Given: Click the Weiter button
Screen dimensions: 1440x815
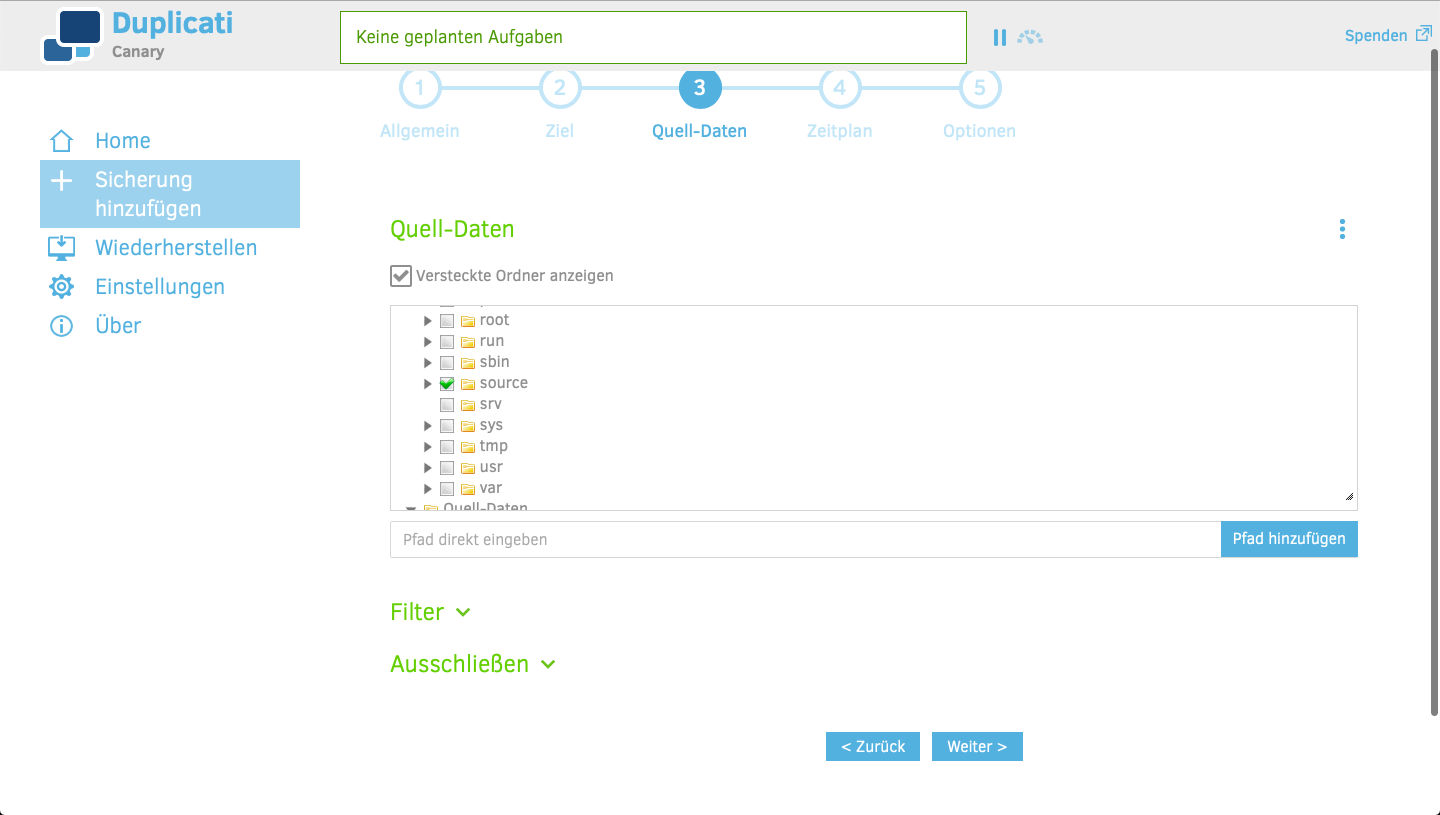Looking at the screenshot, I should point(977,747).
